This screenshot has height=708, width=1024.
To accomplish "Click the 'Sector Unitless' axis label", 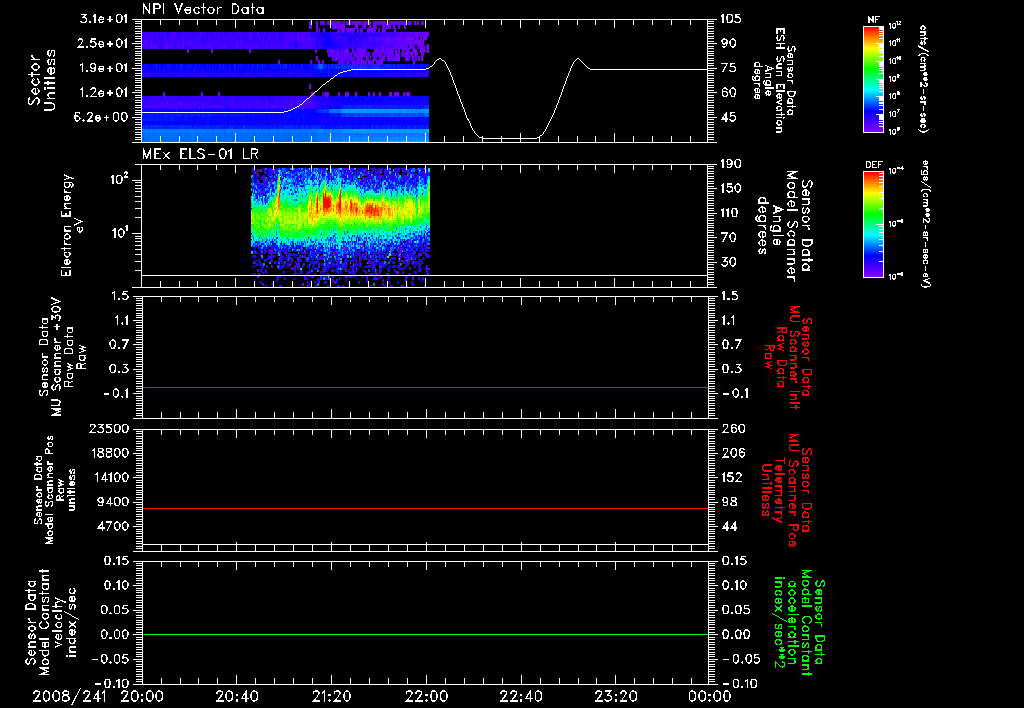I will (x=41, y=80).
